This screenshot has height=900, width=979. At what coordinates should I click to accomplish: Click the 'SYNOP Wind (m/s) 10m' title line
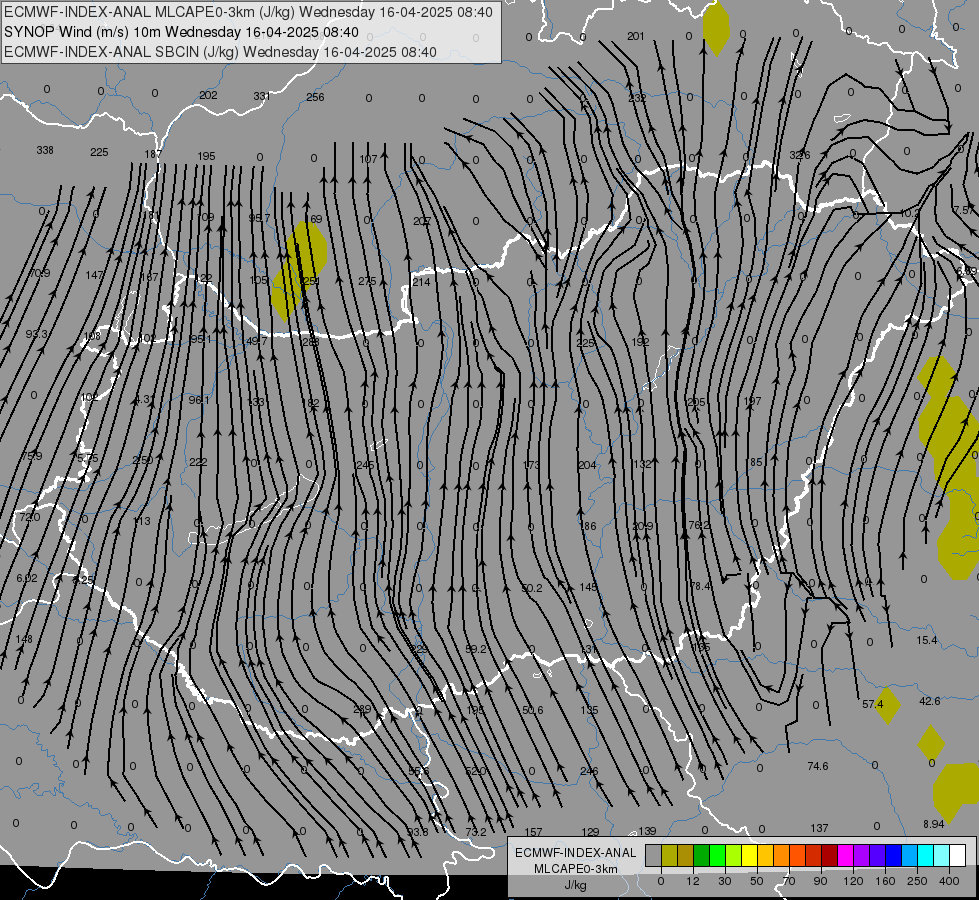click(x=181, y=32)
